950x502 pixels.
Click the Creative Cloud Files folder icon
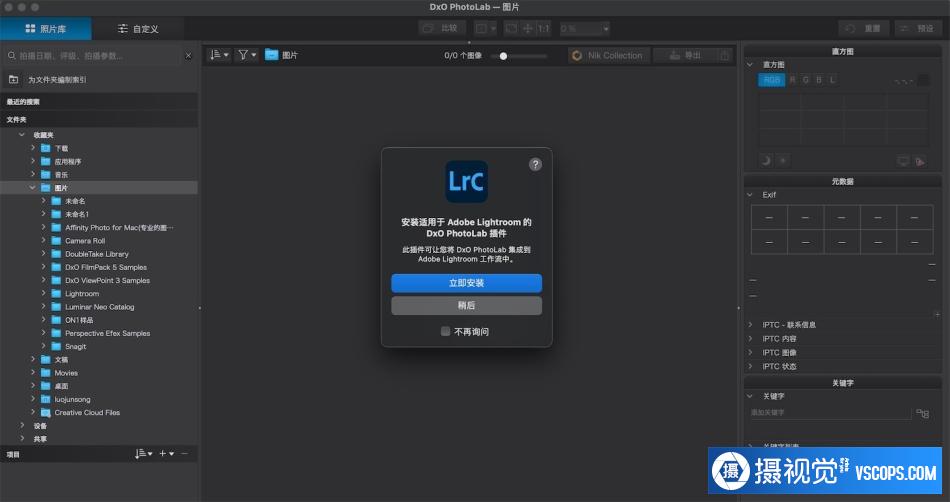click(45, 412)
